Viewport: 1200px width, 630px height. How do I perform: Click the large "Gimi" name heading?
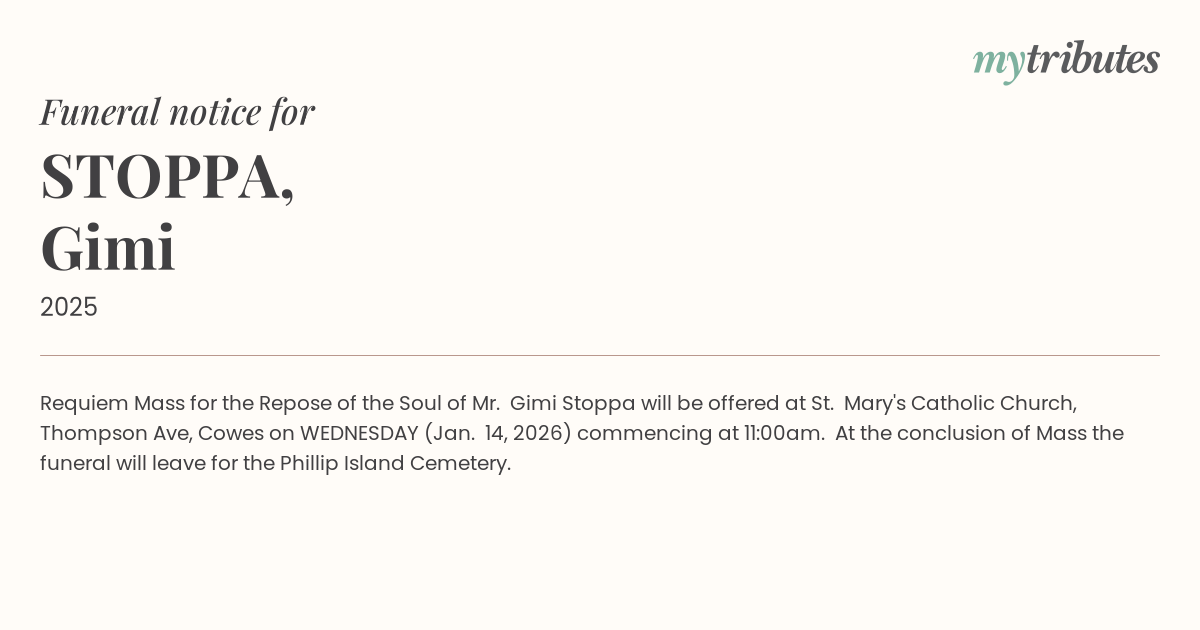click(108, 248)
